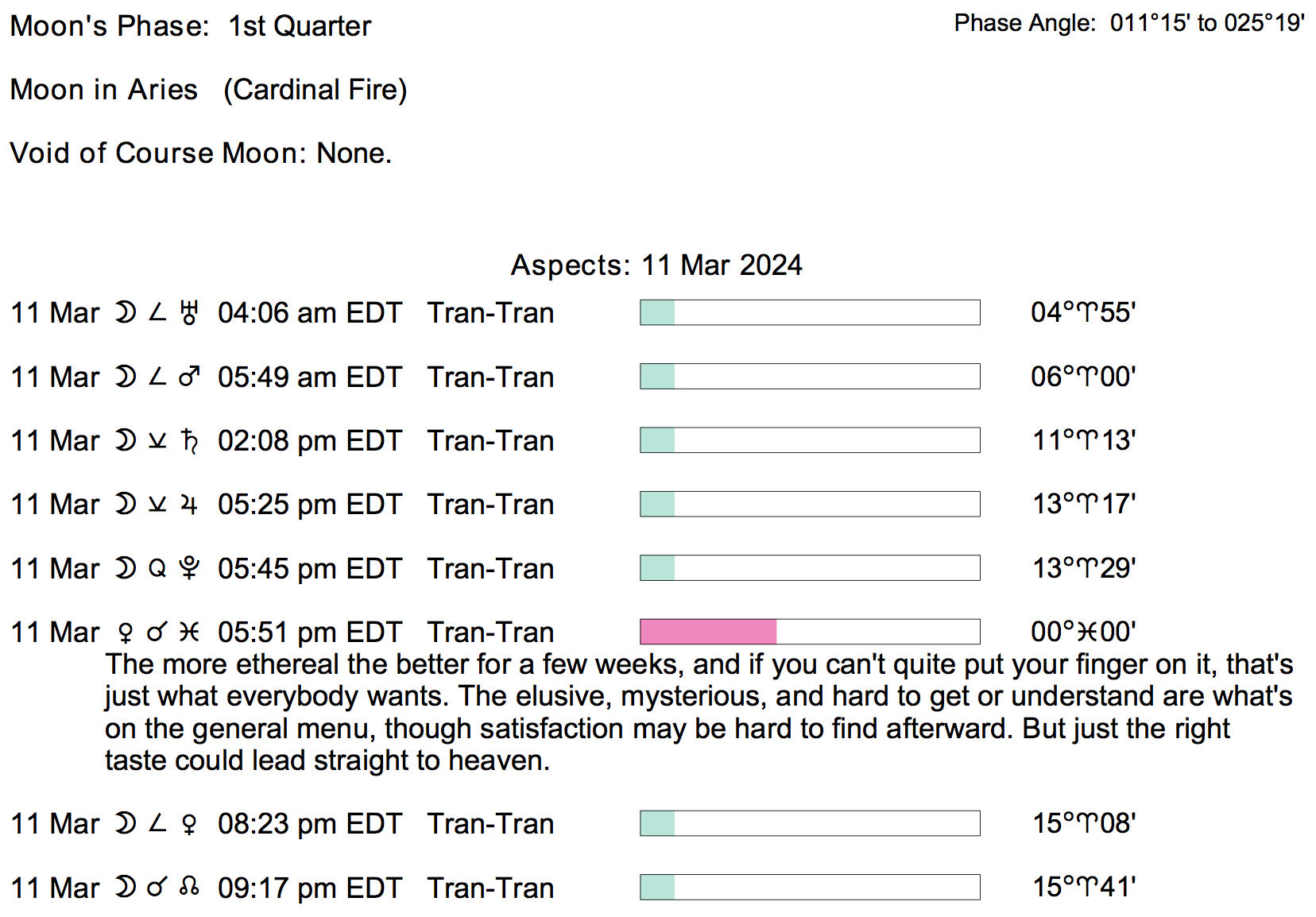Screen dimensions: 1316x917
Task: Click the strength bar of the 04:06 am aspect
Action: (809, 312)
